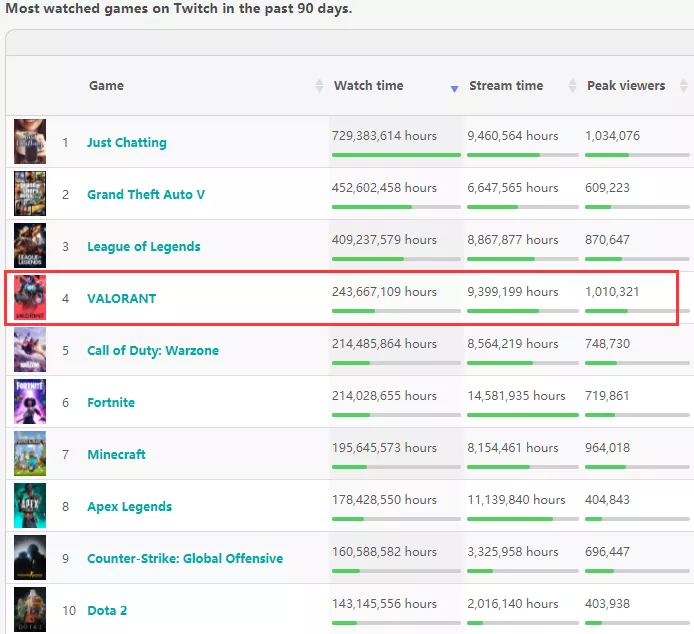694x634 pixels.
Task: Click Grand Theft Auto V watch time bar
Action: [x=396, y=207]
